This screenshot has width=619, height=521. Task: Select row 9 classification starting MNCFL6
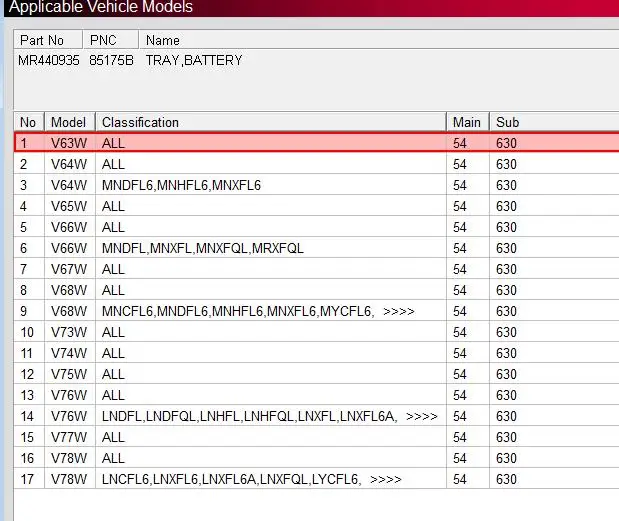[x=238, y=311]
